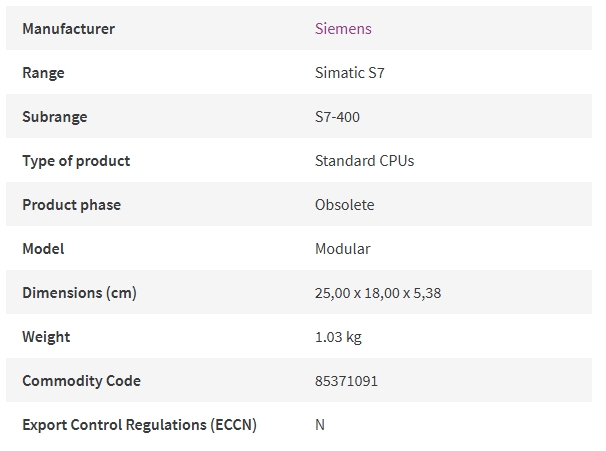Select the Export Control Regulations (ECCN) label
This screenshot has width=606, height=451.
click(140, 425)
